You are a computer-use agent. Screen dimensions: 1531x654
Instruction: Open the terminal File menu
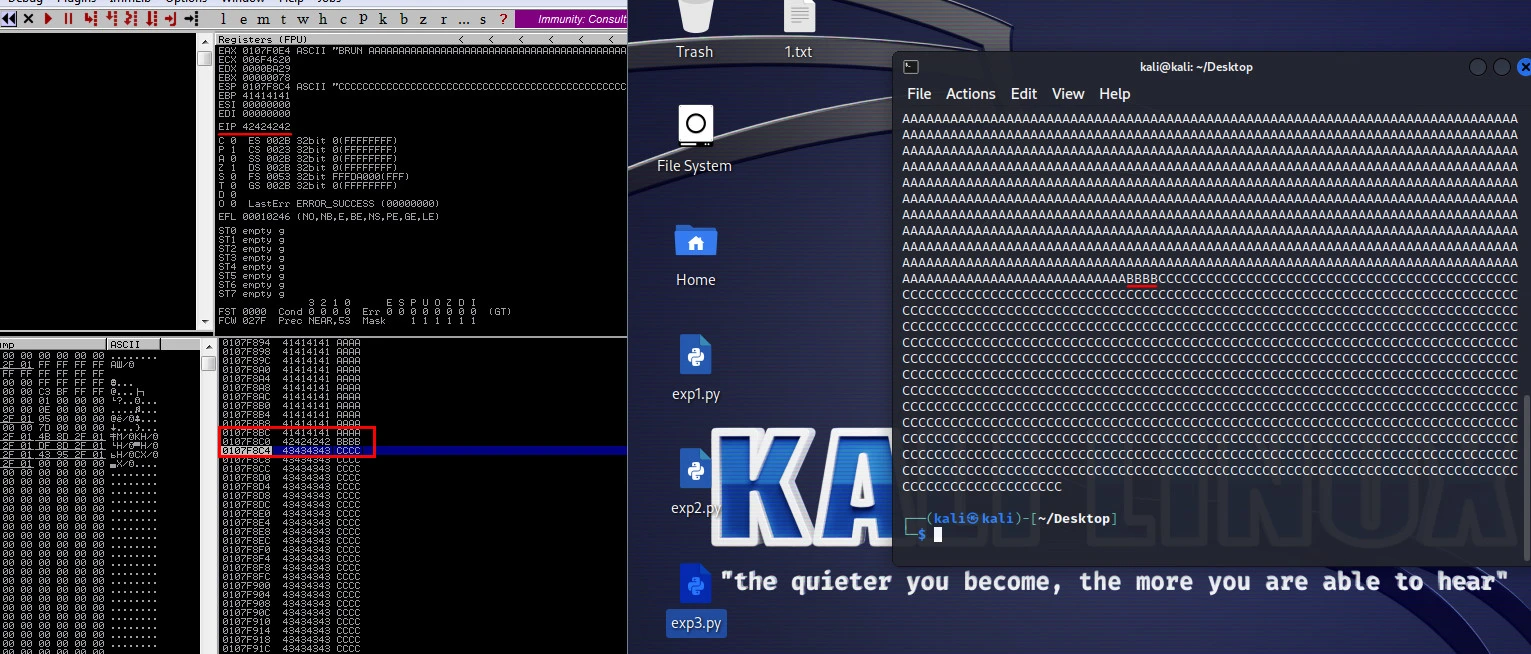point(919,93)
